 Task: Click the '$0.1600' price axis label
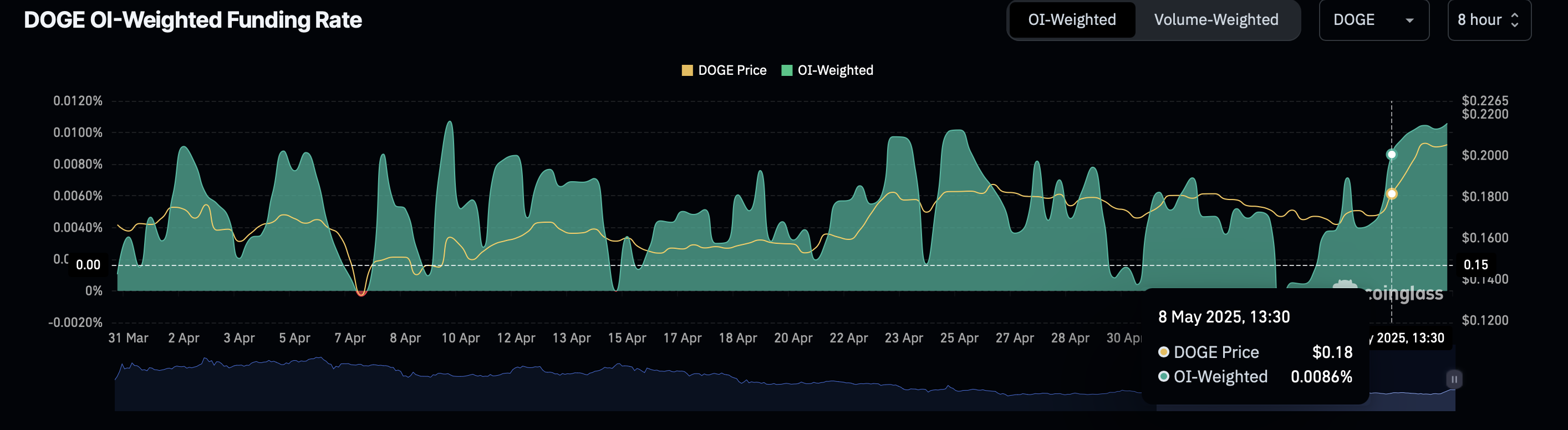click(x=1485, y=238)
